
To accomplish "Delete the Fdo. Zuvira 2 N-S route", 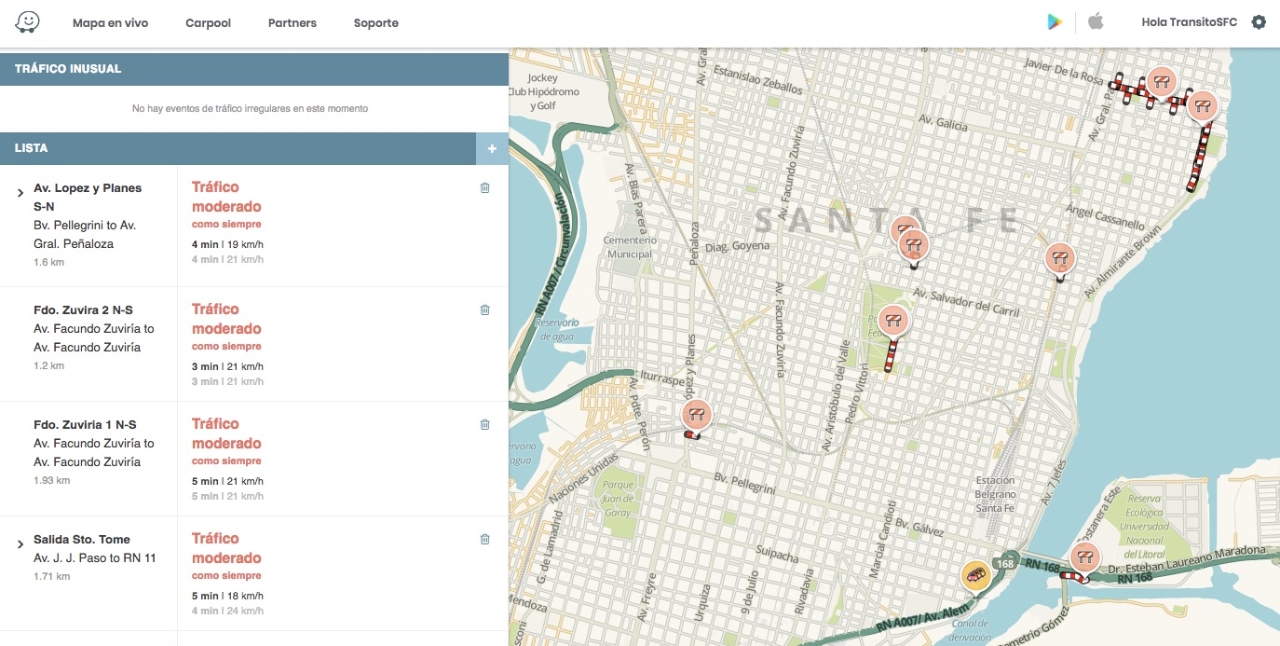I will point(485,310).
